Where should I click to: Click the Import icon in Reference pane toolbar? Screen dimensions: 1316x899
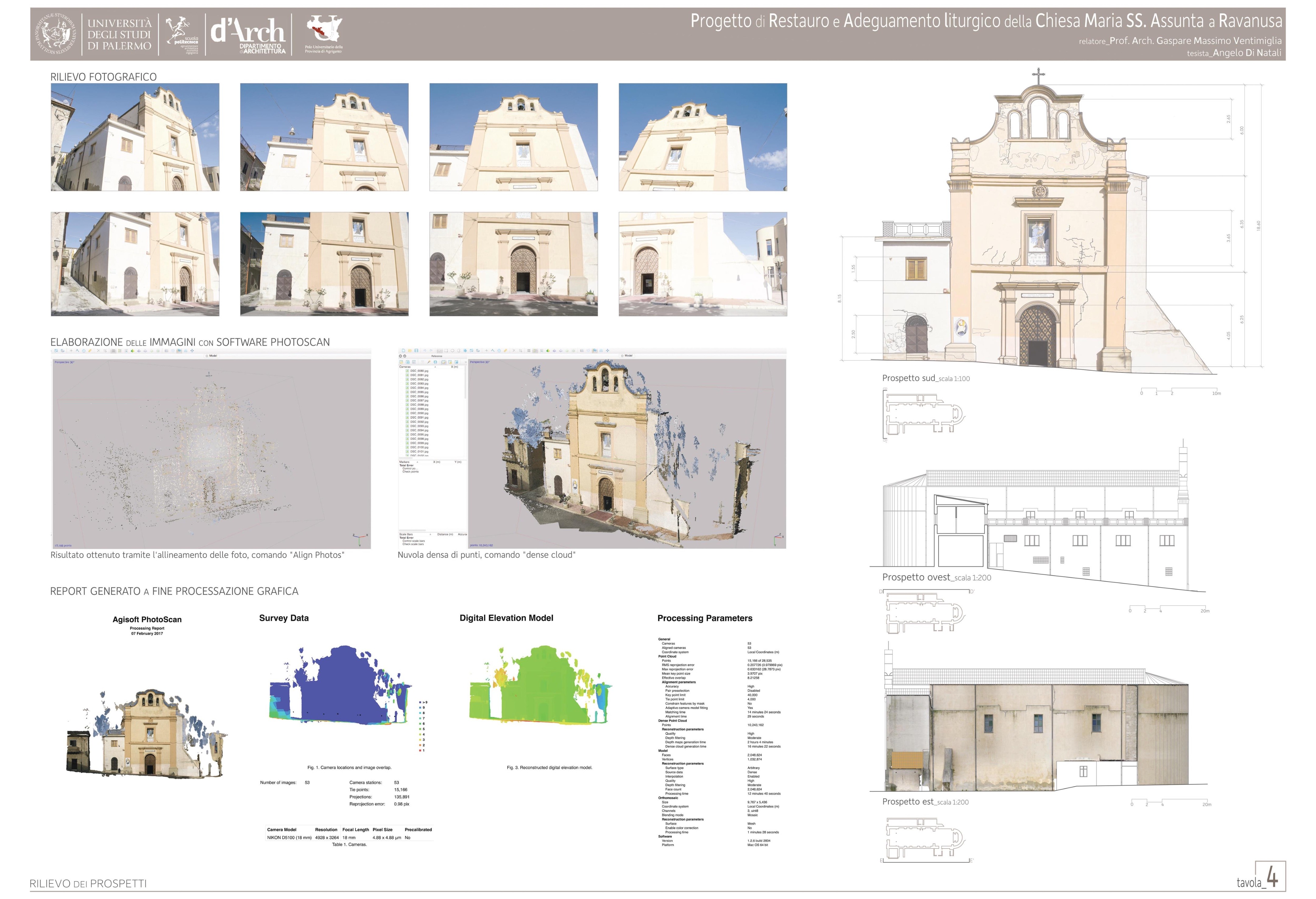(x=402, y=362)
